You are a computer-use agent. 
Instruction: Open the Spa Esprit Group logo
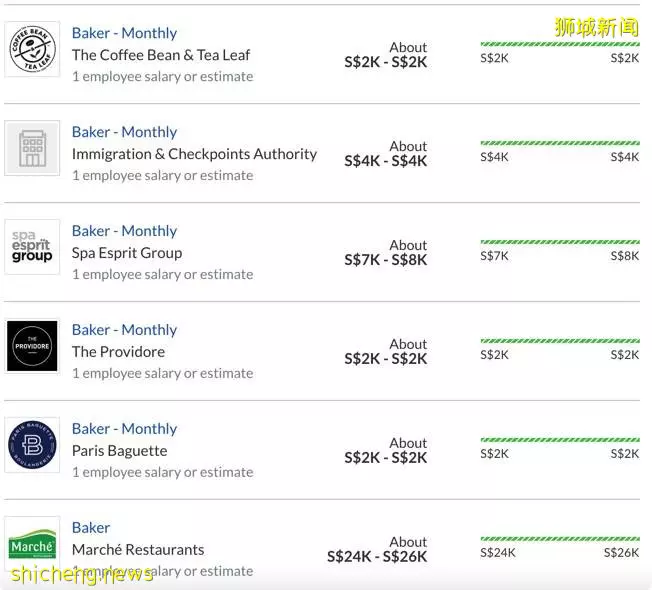[x=32, y=247]
